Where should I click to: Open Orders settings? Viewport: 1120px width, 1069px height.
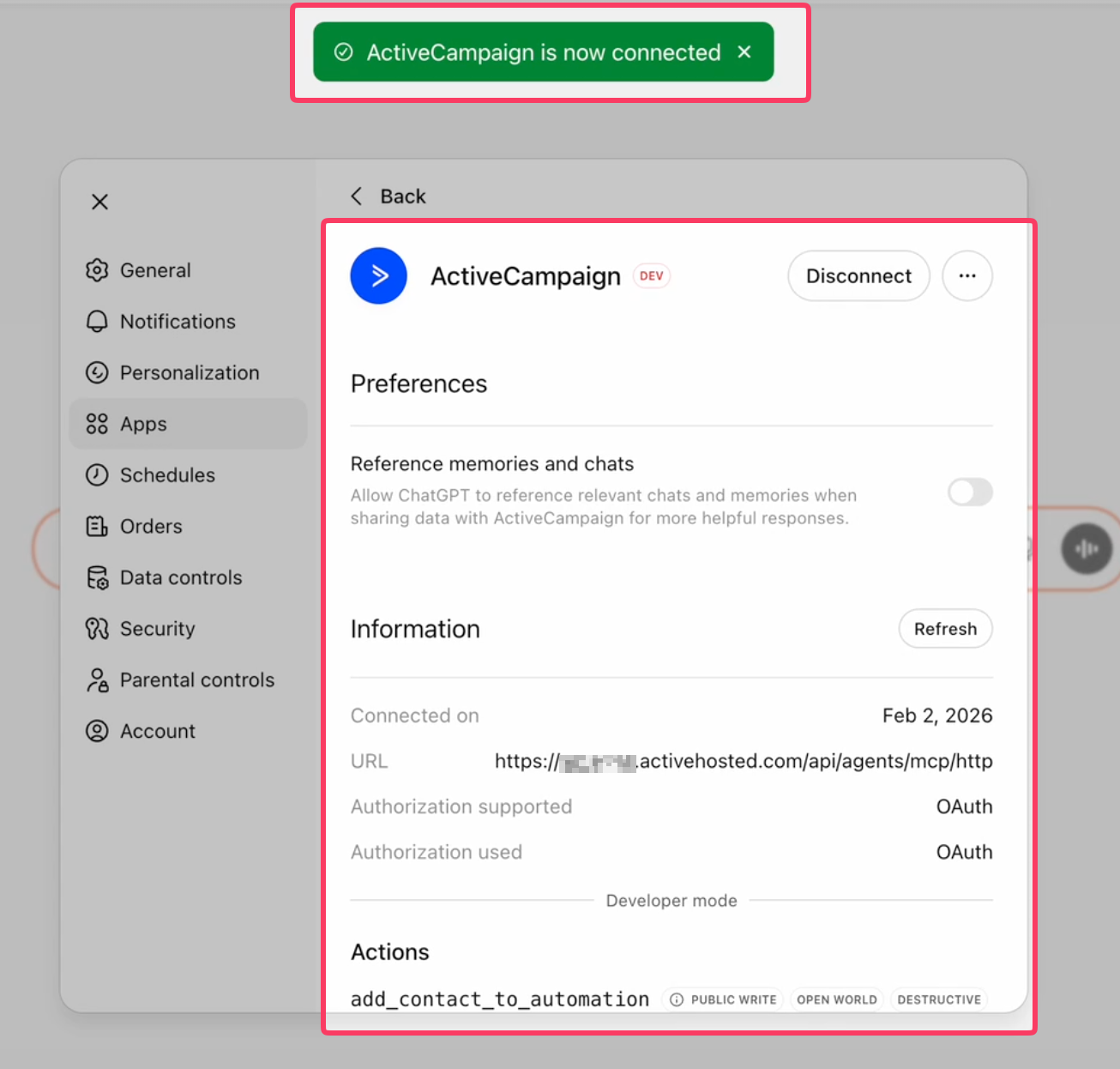coord(188,526)
